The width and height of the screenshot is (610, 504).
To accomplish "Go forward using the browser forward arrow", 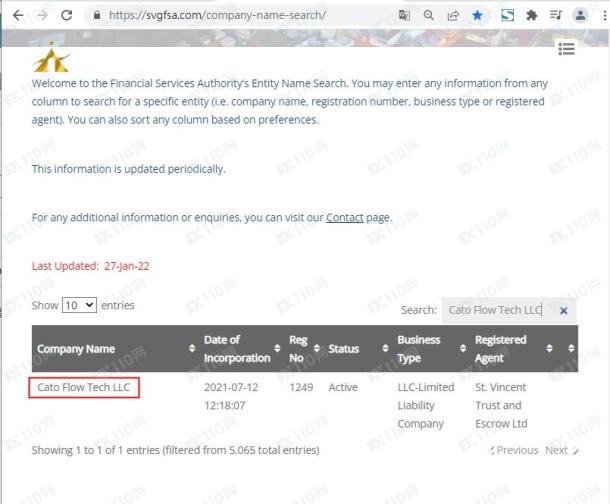I will pos(42,15).
